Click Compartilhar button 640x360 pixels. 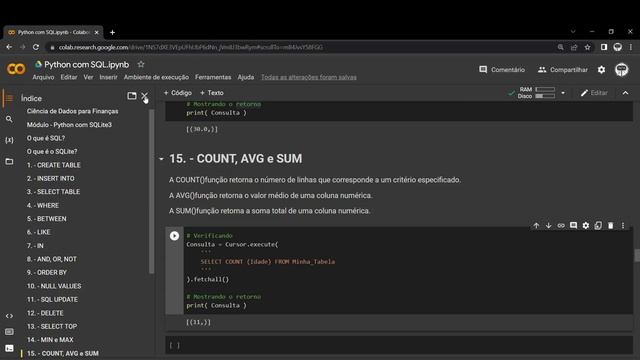(563, 70)
